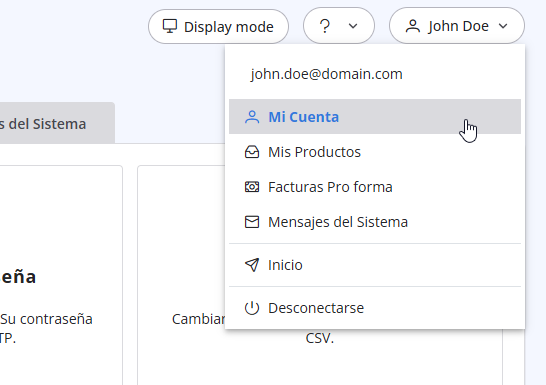
Task: Click the inbox icon beside Mis Productos
Action: [252, 152]
